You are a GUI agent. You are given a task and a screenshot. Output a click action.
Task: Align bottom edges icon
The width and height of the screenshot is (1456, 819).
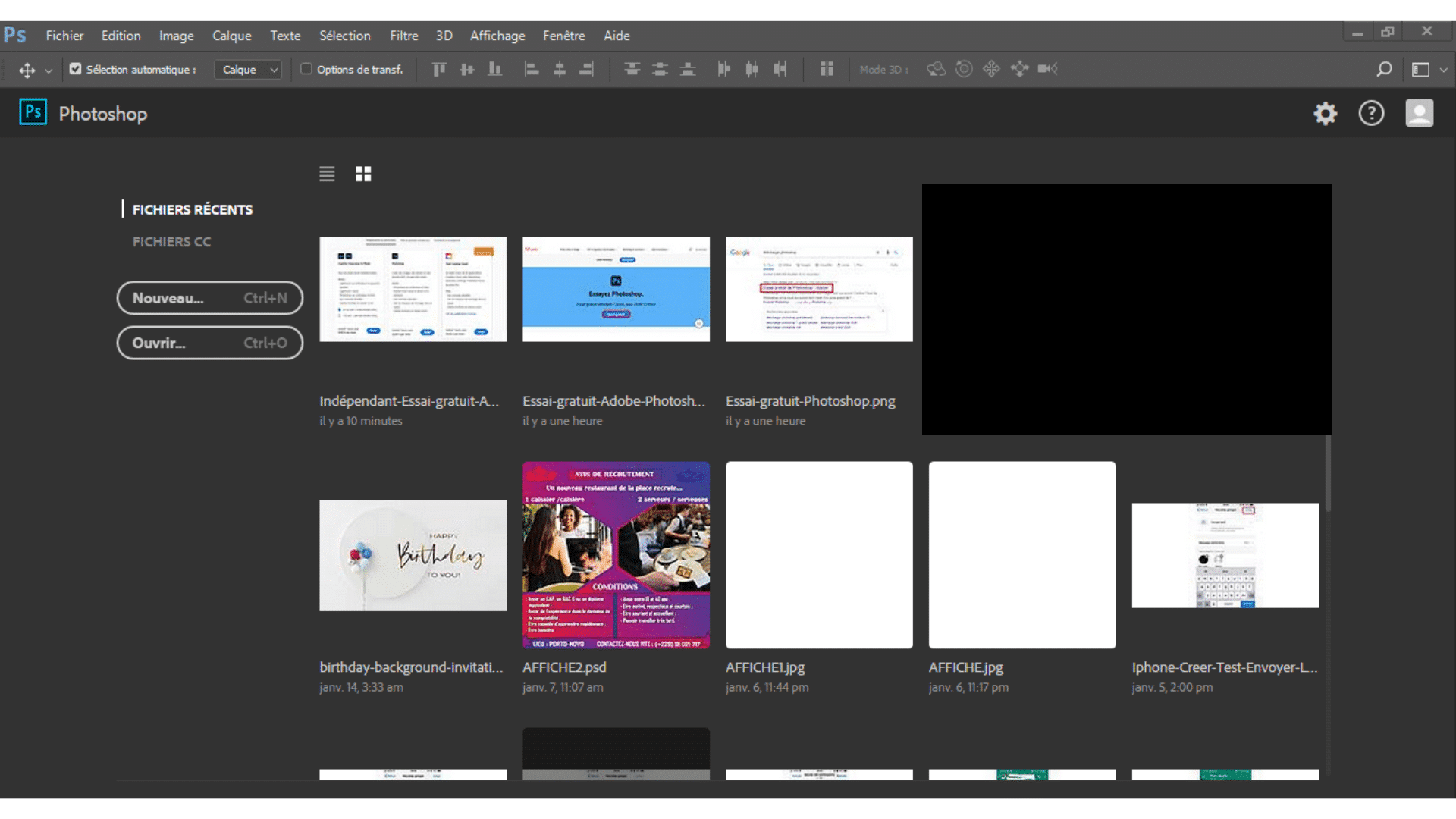494,70
